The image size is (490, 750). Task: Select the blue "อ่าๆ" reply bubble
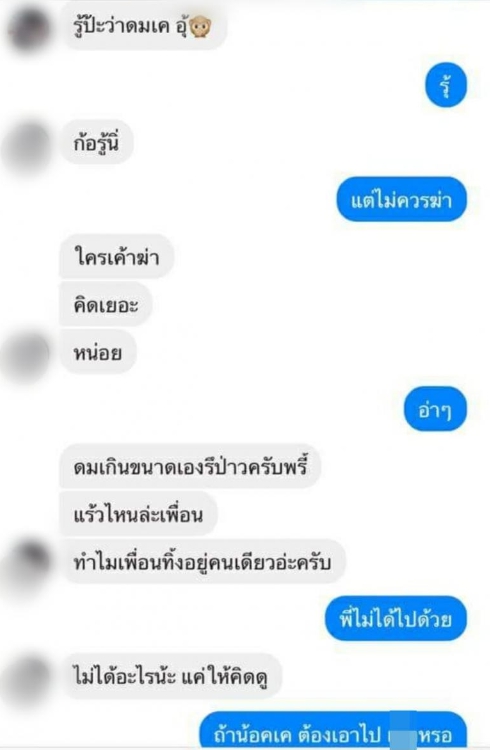(x=435, y=409)
